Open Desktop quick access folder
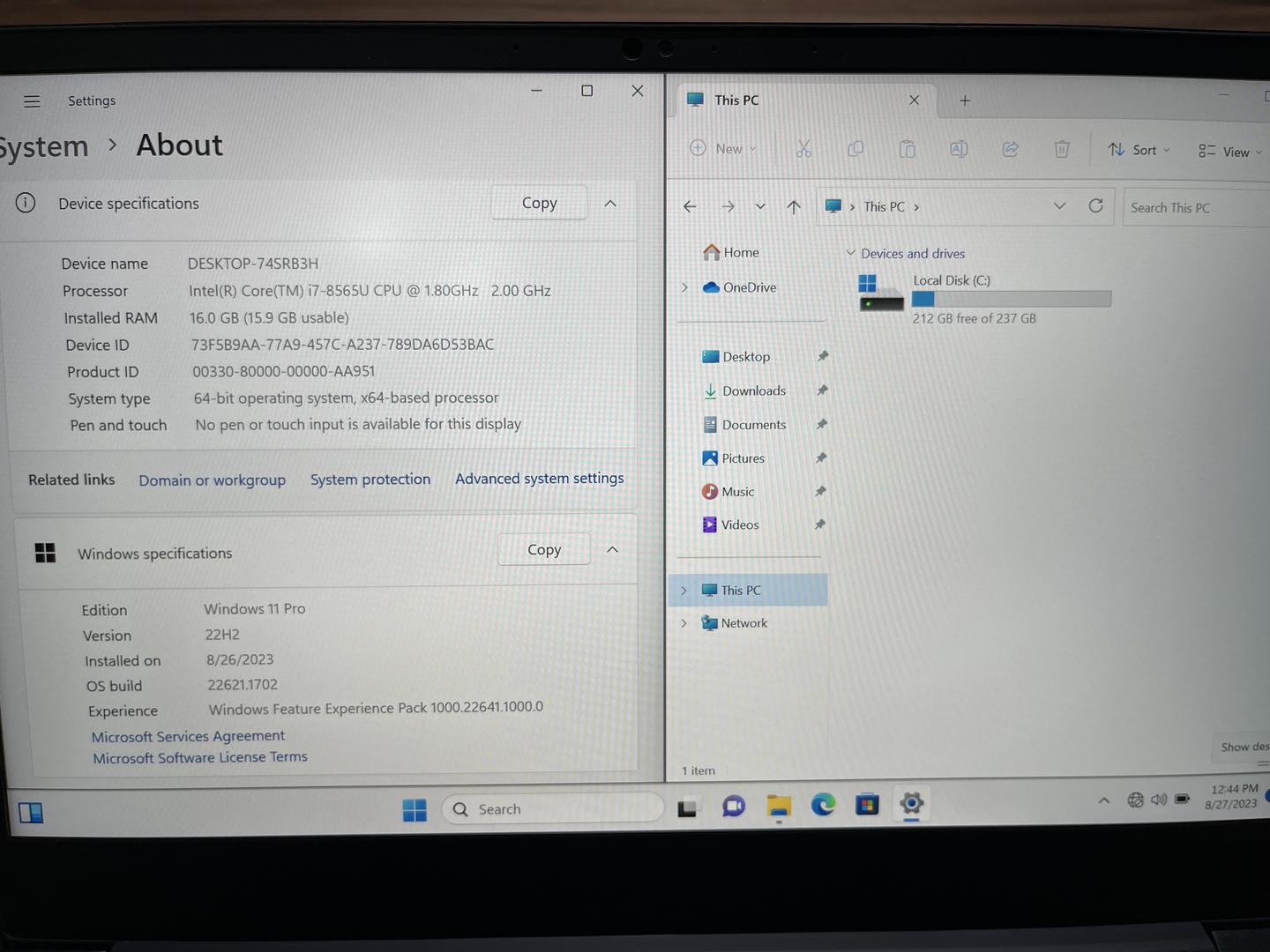Image resolution: width=1270 pixels, height=952 pixels. 736,356
